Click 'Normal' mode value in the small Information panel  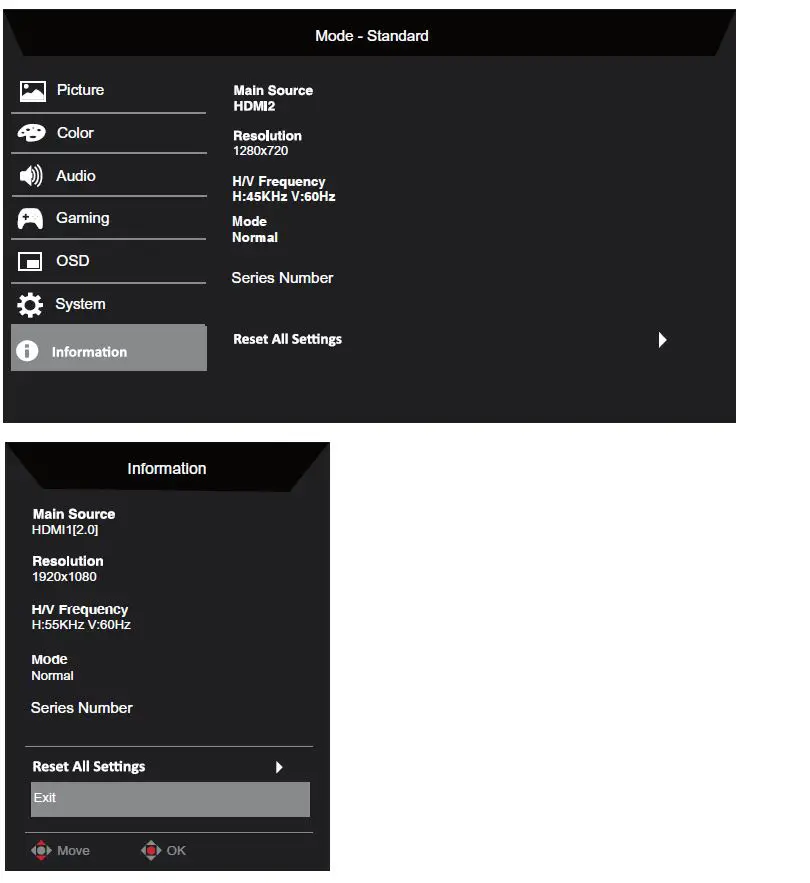click(x=52, y=676)
